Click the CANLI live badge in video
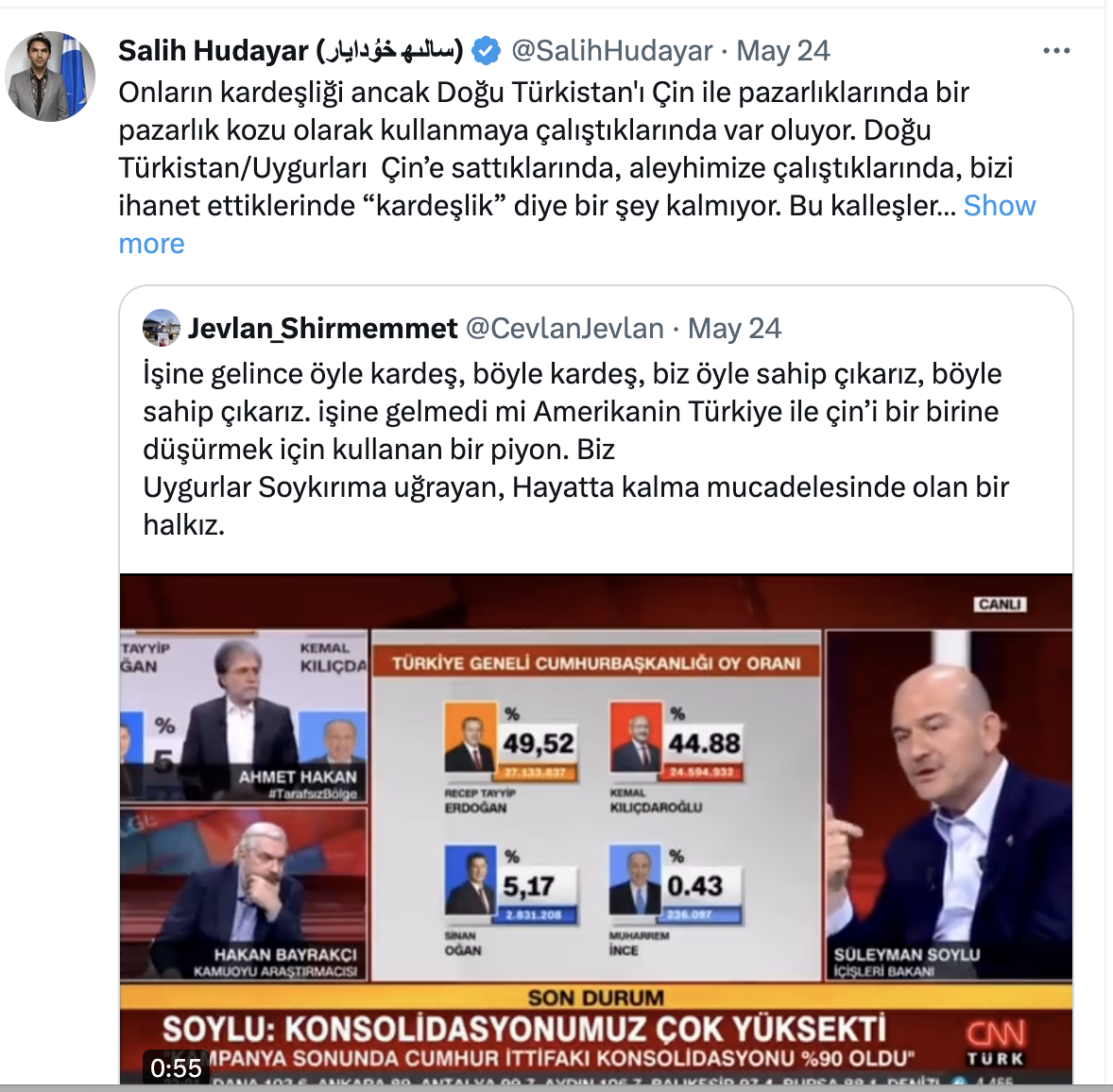The image size is (1113, 1092). [x=1000, y=605]
